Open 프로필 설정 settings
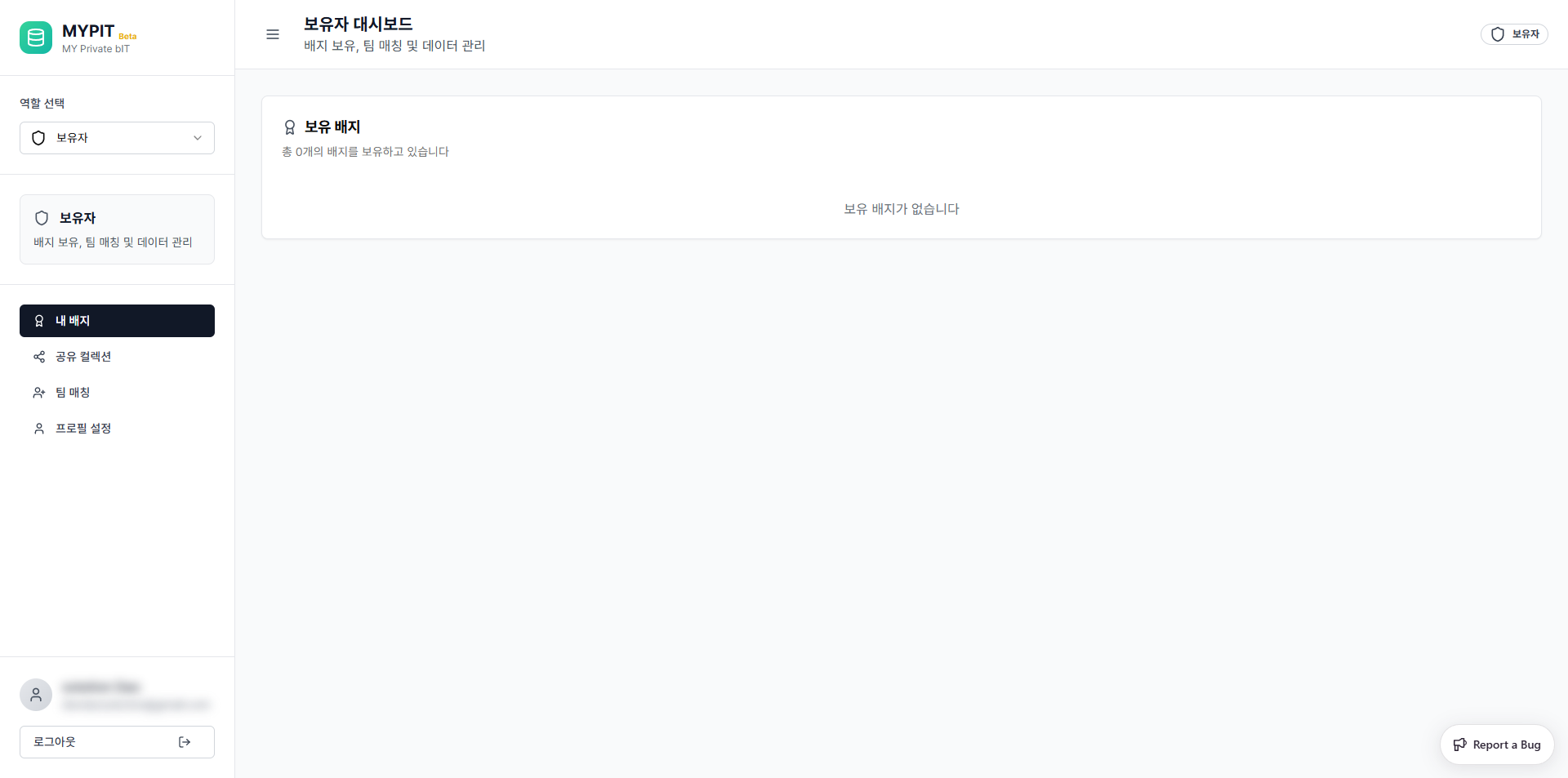The height and width of the screenshot is (778, 1568). (x=83, y=429)
